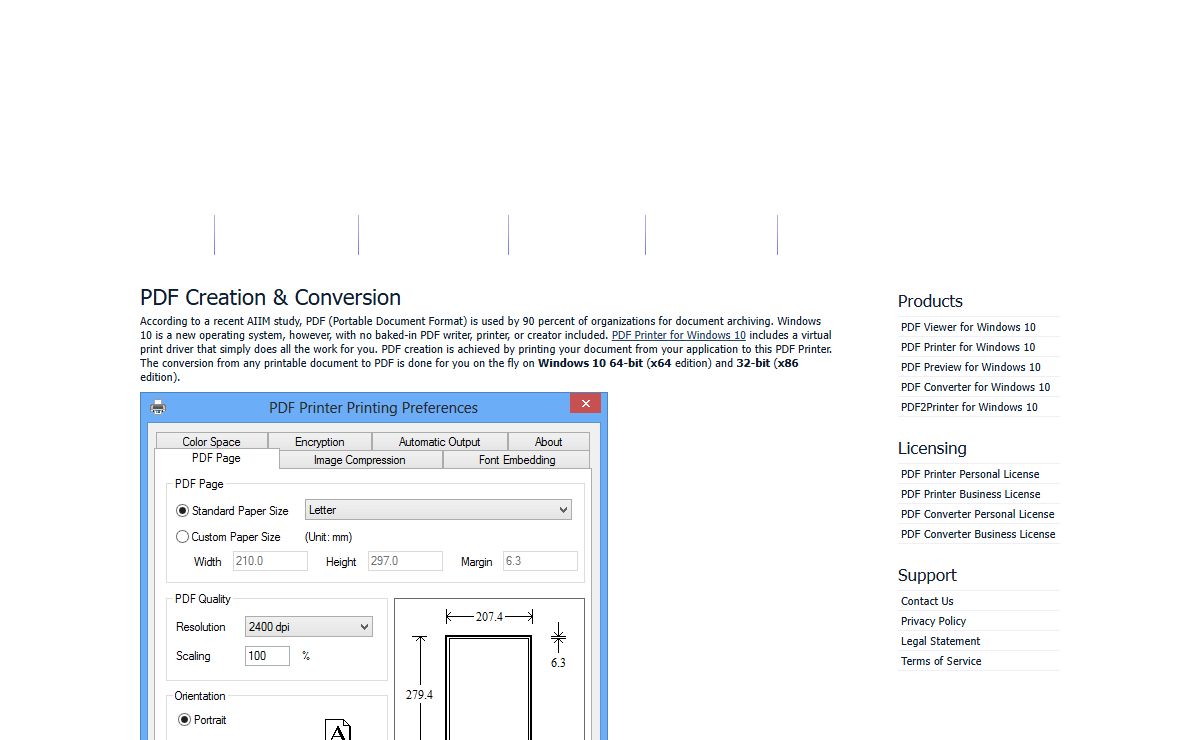Switch to the Color Space tab
Screen dimensions: 1200x740
(212, 442)
